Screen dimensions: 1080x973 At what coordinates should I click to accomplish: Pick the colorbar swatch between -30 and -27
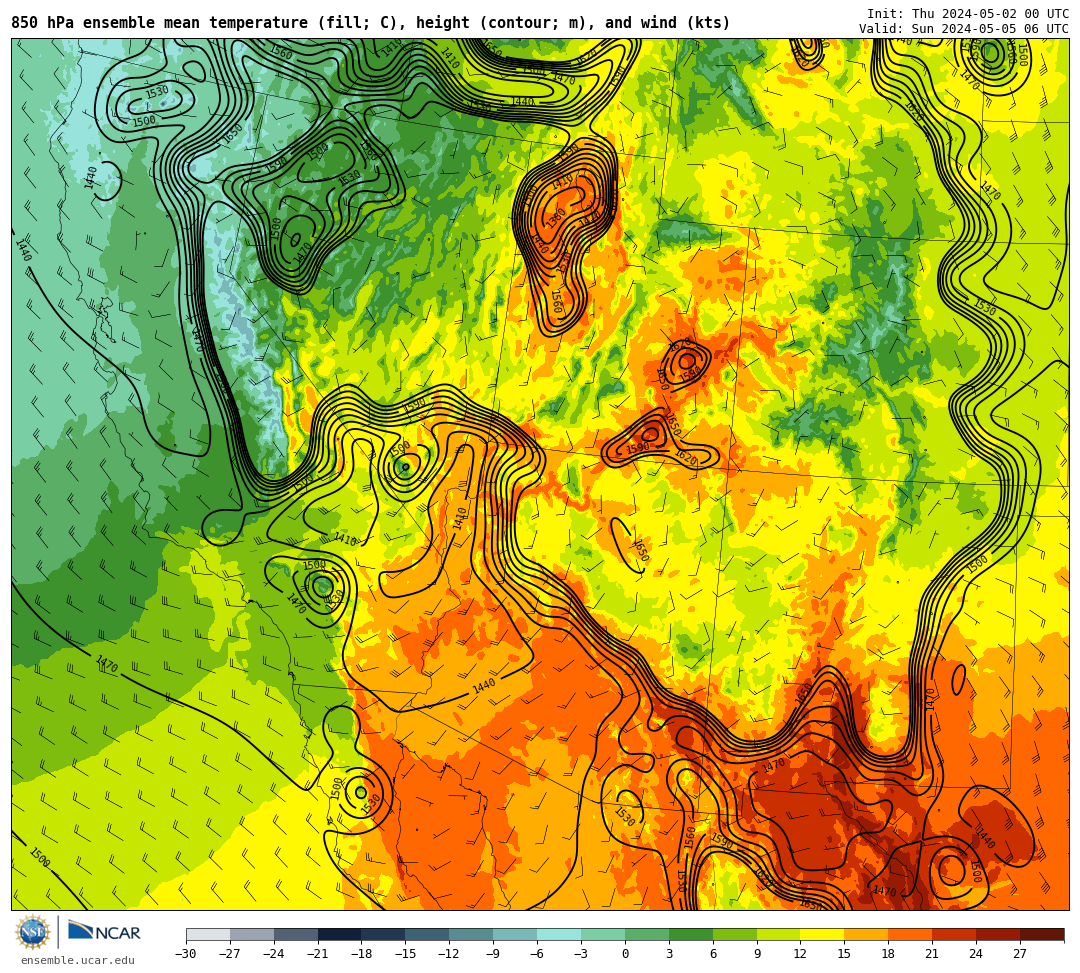pos(208,934)
